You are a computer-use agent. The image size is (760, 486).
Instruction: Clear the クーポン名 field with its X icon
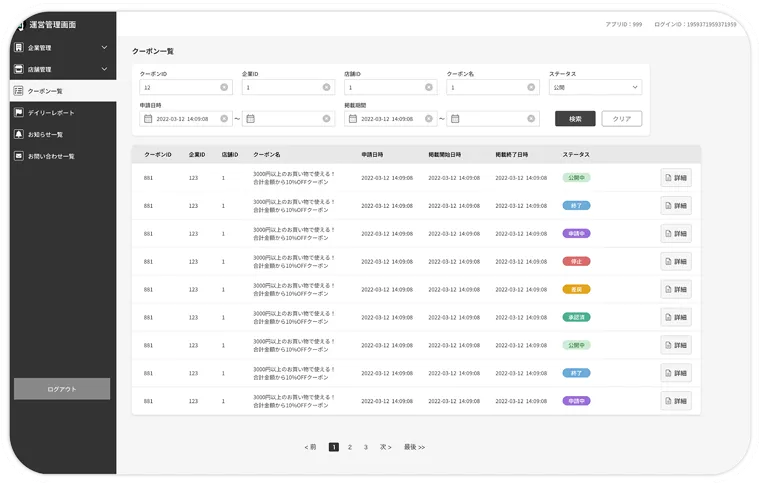pyautogui.click(x=531, y=88)
